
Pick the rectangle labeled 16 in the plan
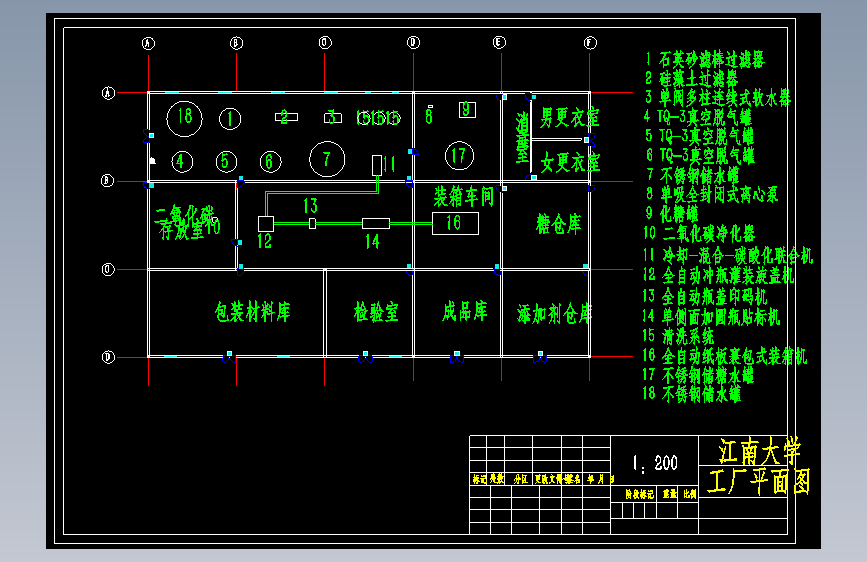coord(455,223)
